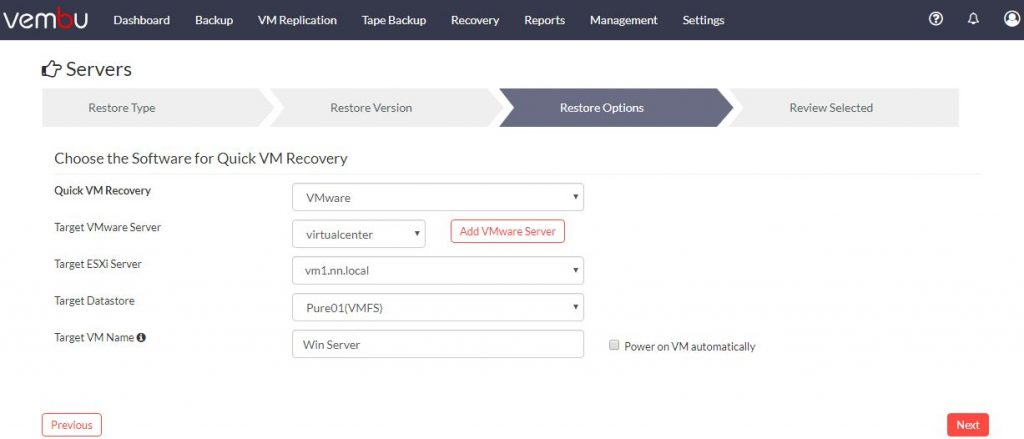This screenshot has height=439, width=1024.
Task: Click the Choose the Software heading text
Action: coord(200,158)
